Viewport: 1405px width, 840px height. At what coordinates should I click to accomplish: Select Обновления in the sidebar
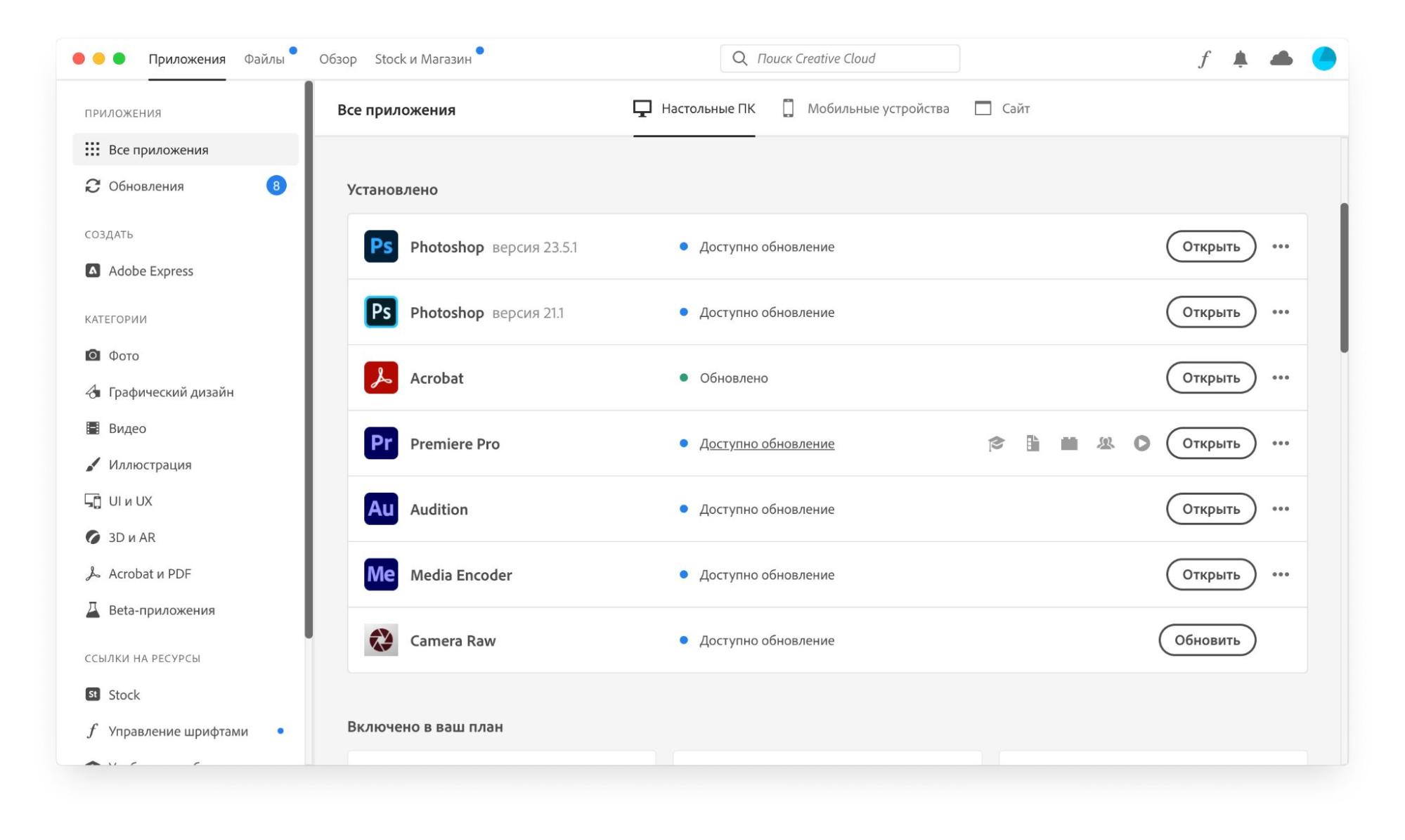click(x=146, y=186)
